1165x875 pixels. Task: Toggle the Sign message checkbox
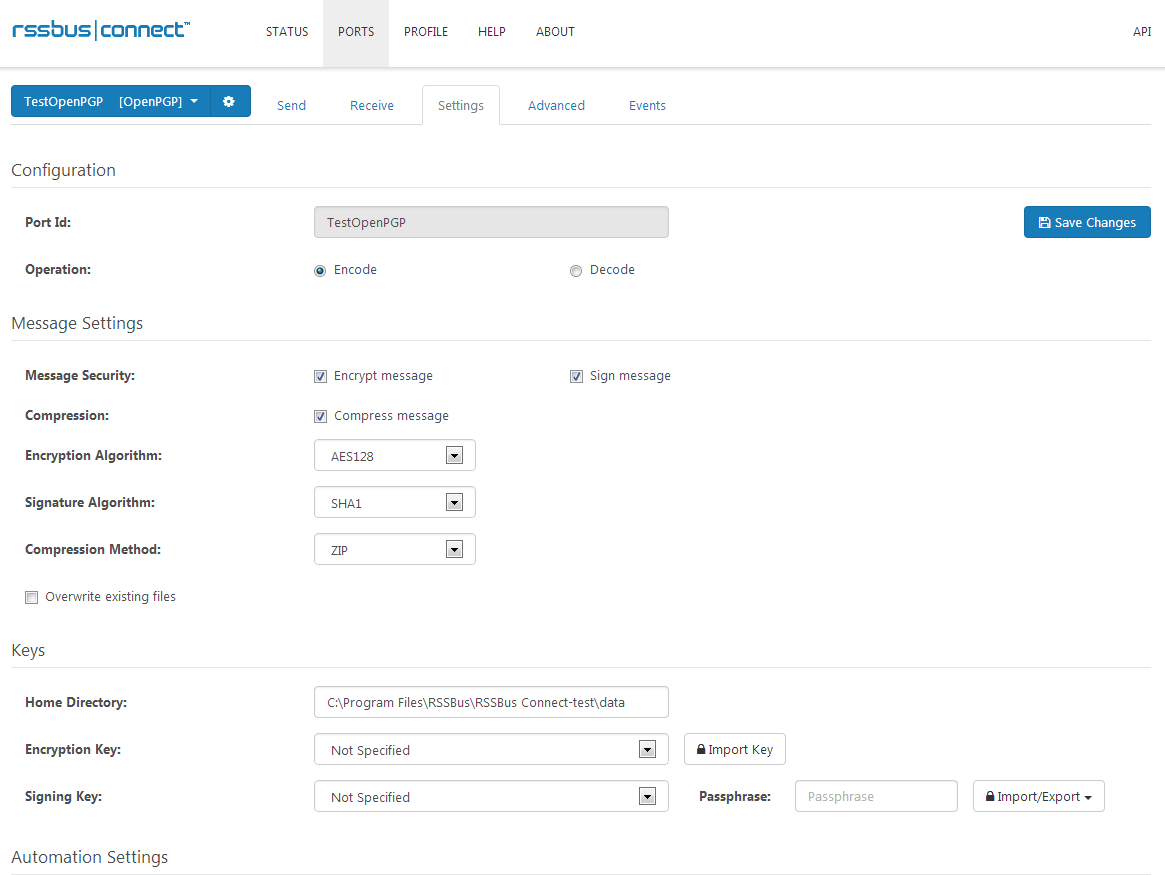tap(576, 376)
